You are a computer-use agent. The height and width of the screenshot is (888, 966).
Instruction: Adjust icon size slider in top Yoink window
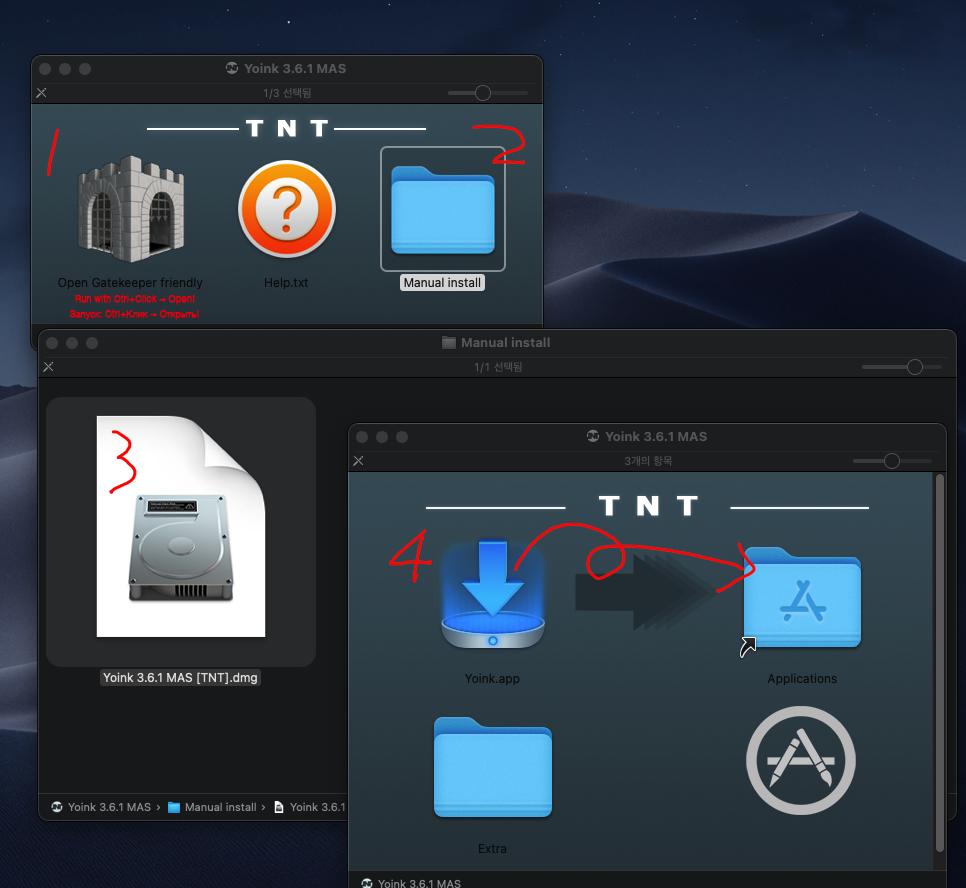(483, 93)
